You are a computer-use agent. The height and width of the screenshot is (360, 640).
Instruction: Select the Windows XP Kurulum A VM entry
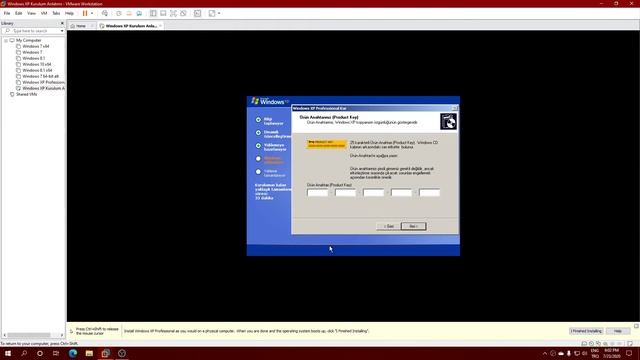[43, 88]
